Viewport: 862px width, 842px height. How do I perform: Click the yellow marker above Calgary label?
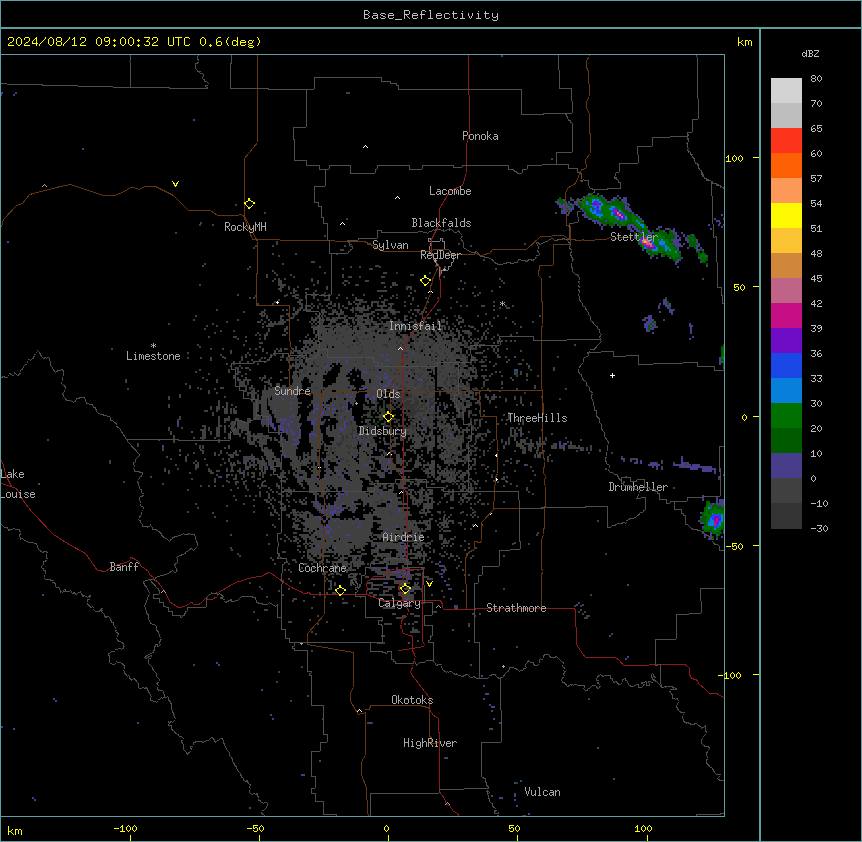pos(405,589)
